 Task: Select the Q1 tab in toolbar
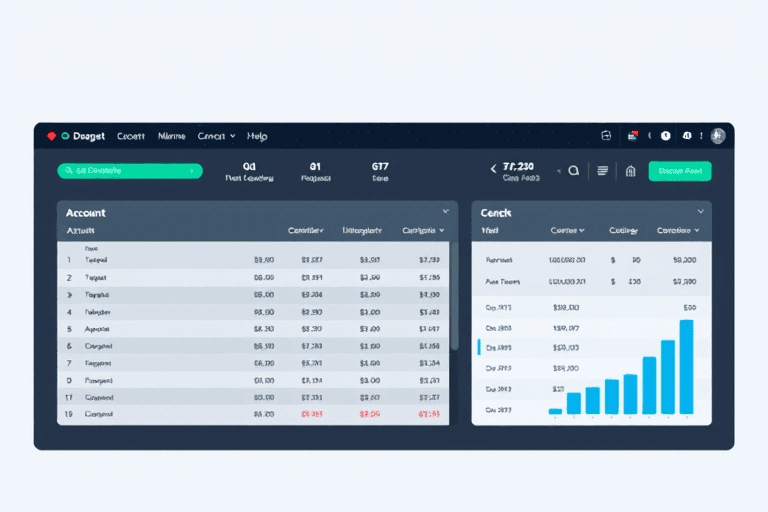click(314, 171)
